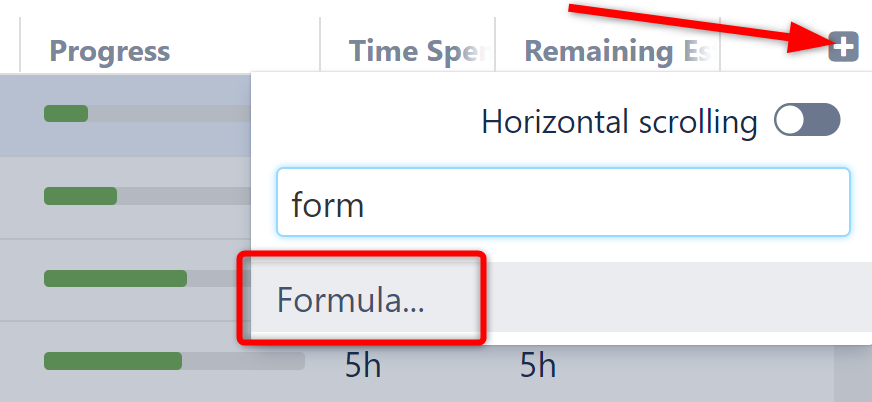Click the Progress column header
The image size is (872, 402).
coord(110,51)
